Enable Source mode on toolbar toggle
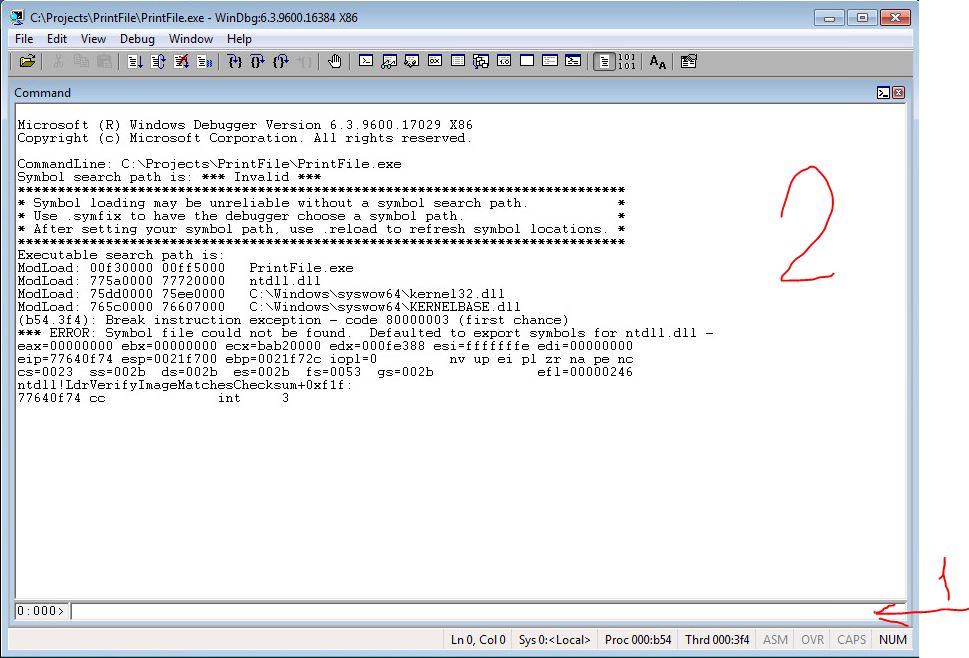The height and width of the screenshot is (658, 969). (604, 61)
